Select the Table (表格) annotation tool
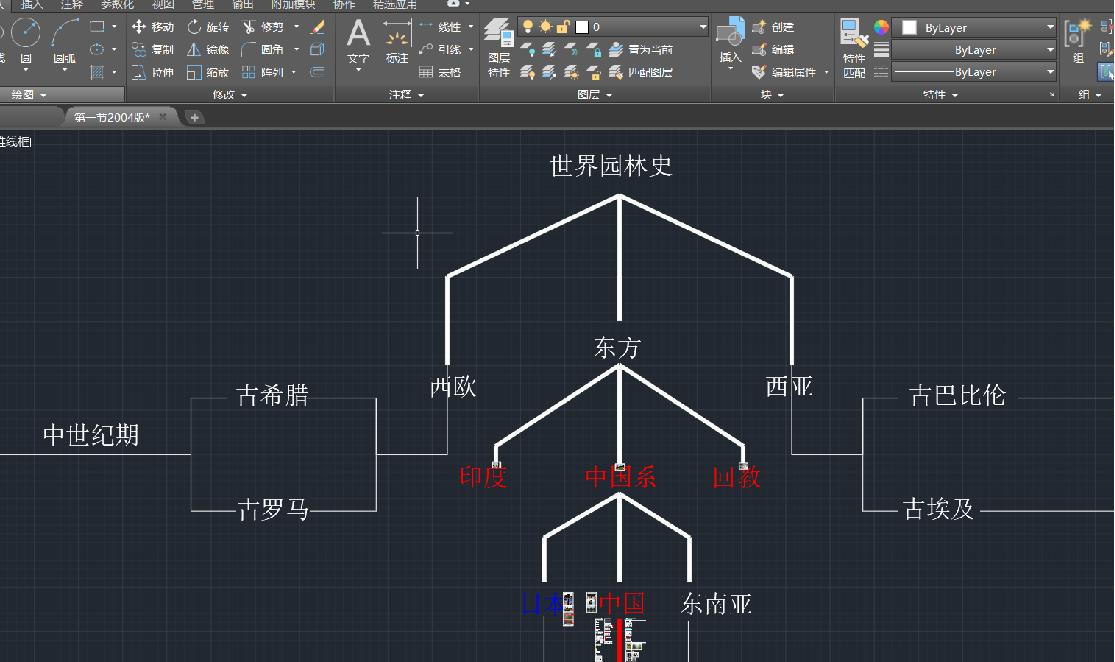The height and width of the screenshot is (662, 1115). pyautogui.click(x=440, y=72)
